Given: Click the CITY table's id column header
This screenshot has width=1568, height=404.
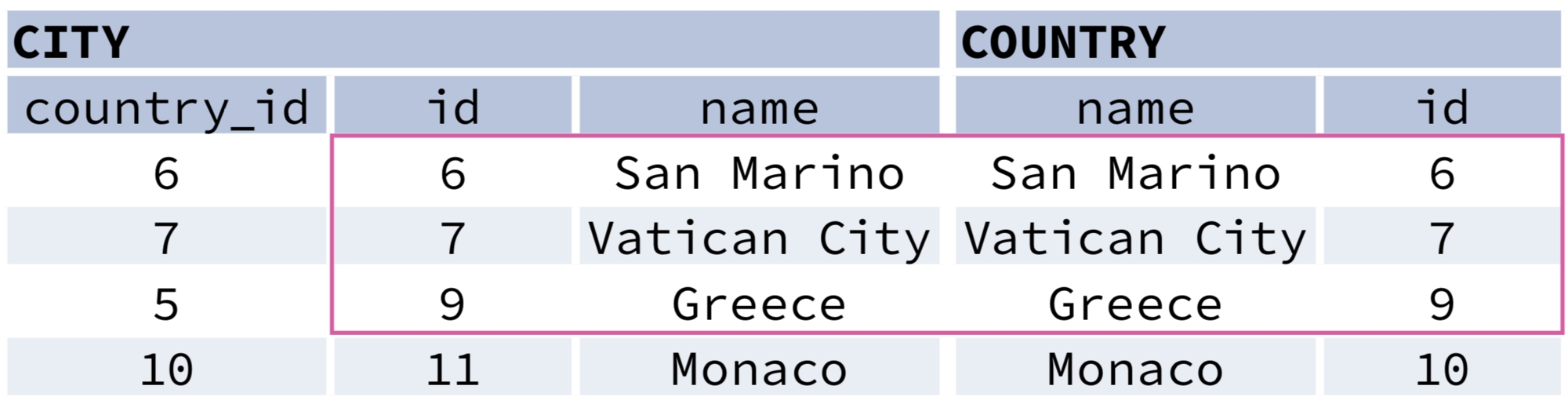Looking at the screenshot, I should click(x=452, y=107).
